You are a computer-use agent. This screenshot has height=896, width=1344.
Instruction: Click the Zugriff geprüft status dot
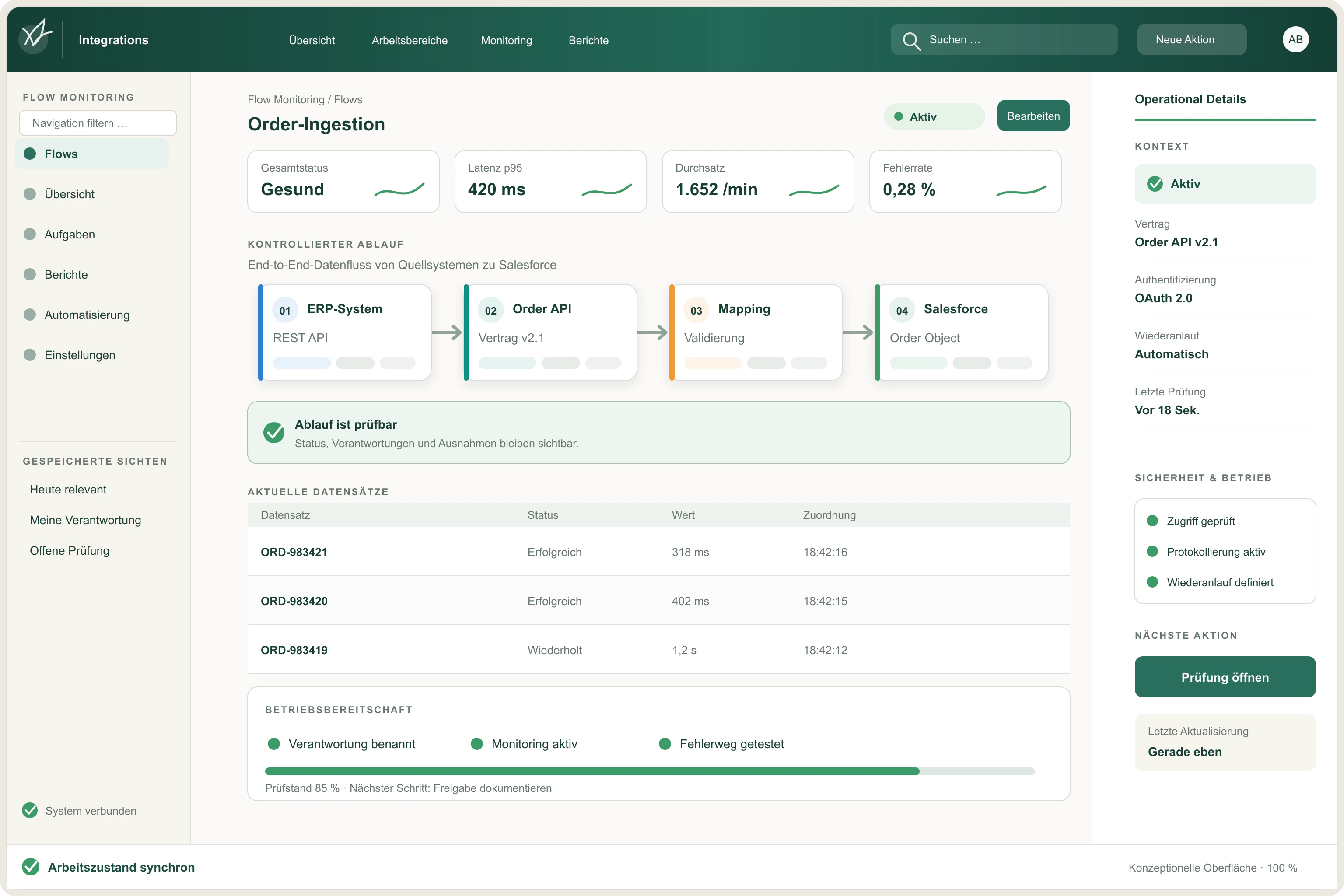1152,521
